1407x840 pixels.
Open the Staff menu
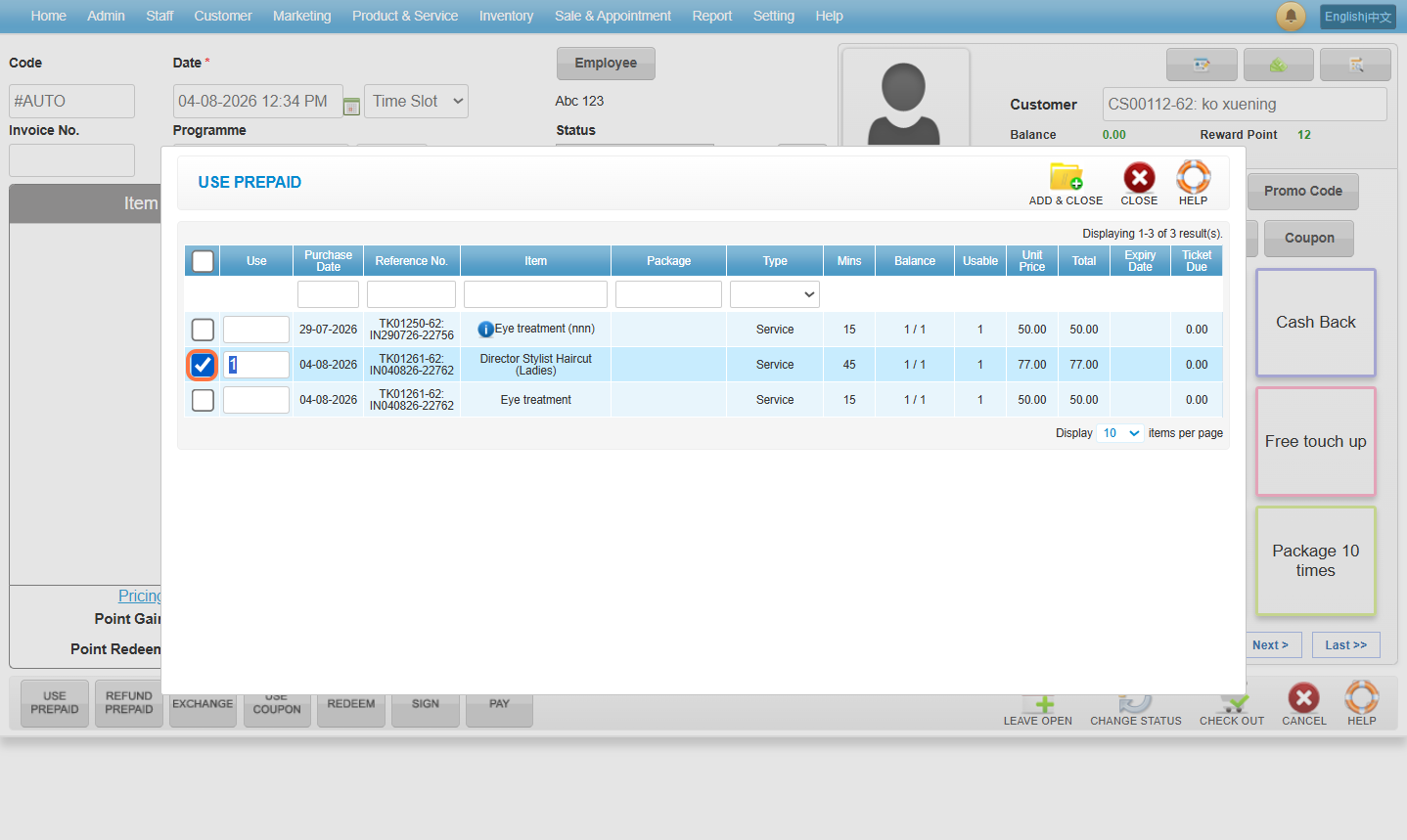[x=159, y=16]
